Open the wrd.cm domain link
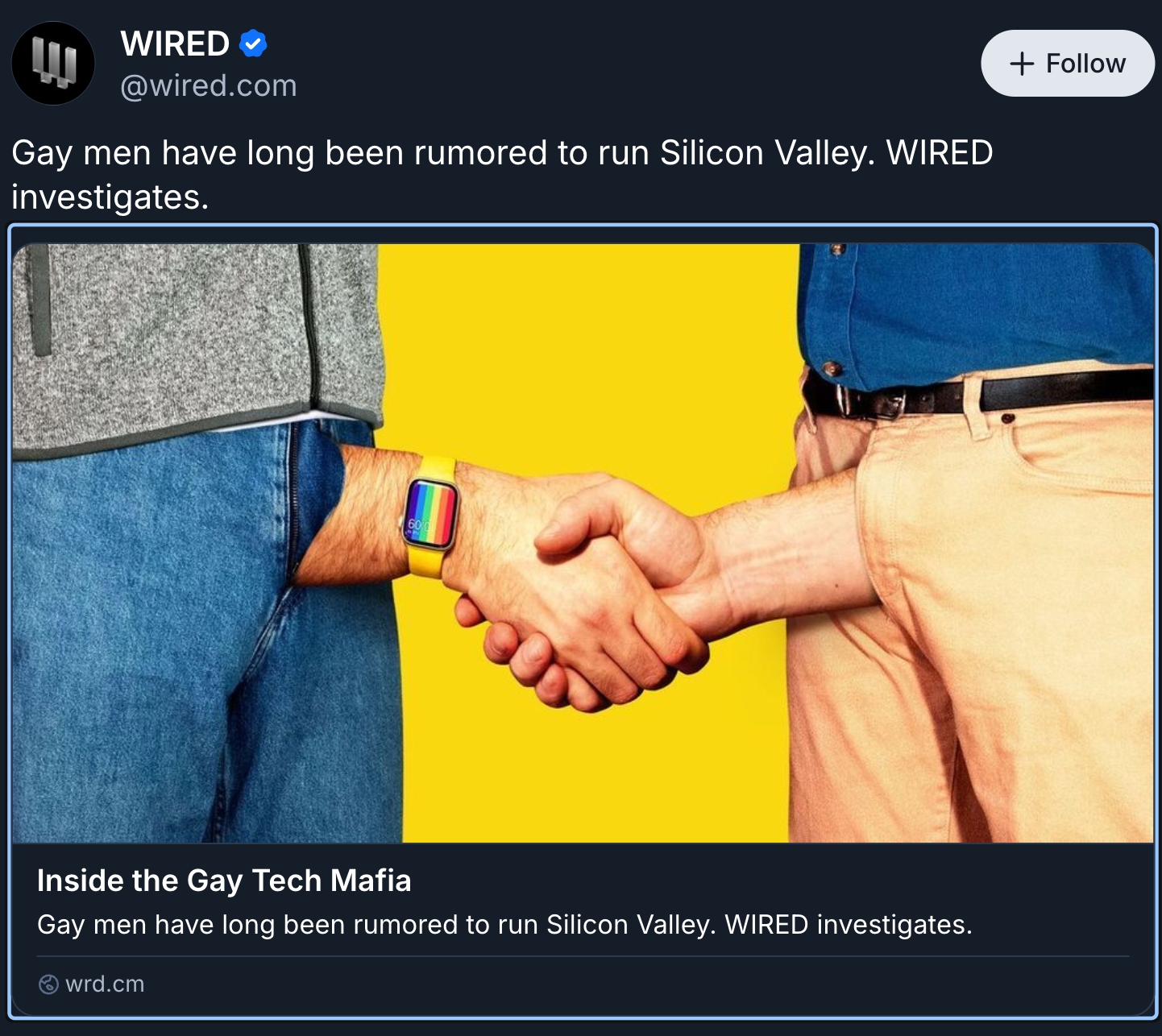Image resolution: width=1162 pixels, height=1036 pixels. [x=105, y=984]
